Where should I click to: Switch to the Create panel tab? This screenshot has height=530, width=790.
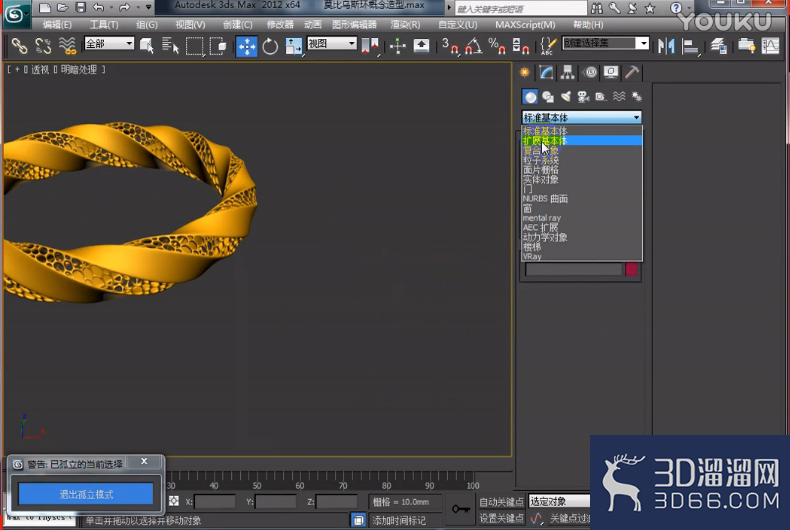tap(525, 73)
